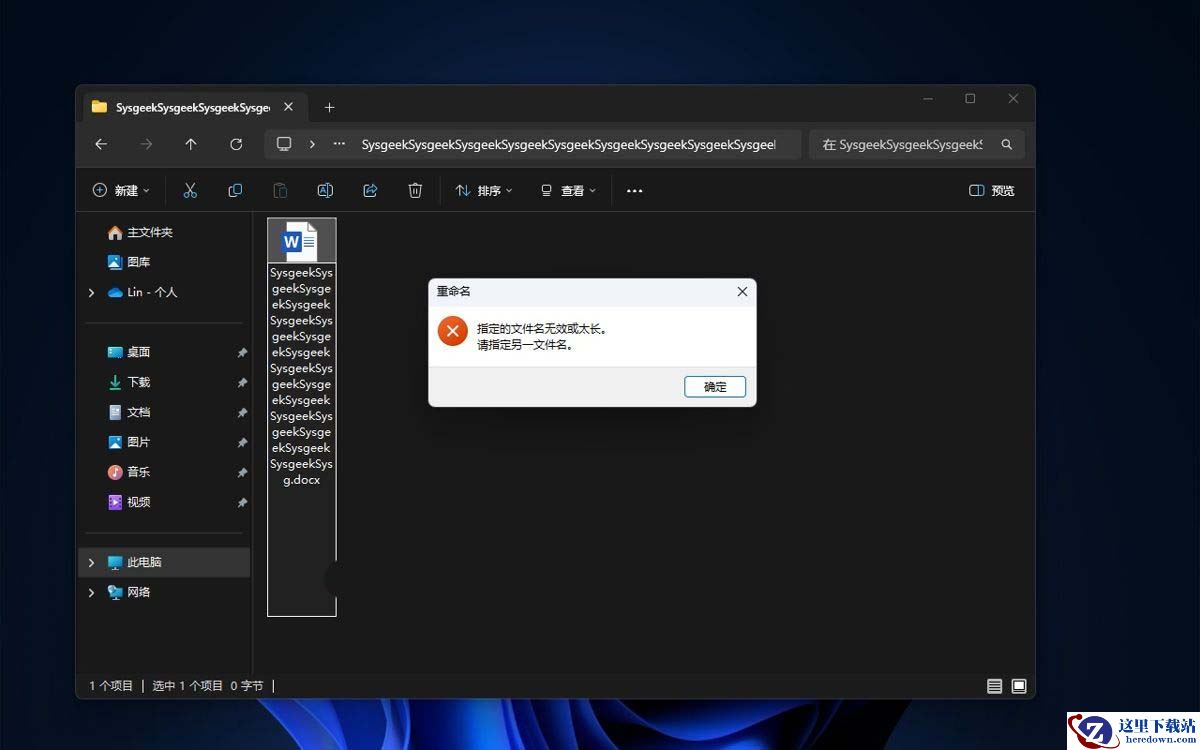Open the 排序 sort dropdown
The image size is (1200, 750).
[484, 190]
